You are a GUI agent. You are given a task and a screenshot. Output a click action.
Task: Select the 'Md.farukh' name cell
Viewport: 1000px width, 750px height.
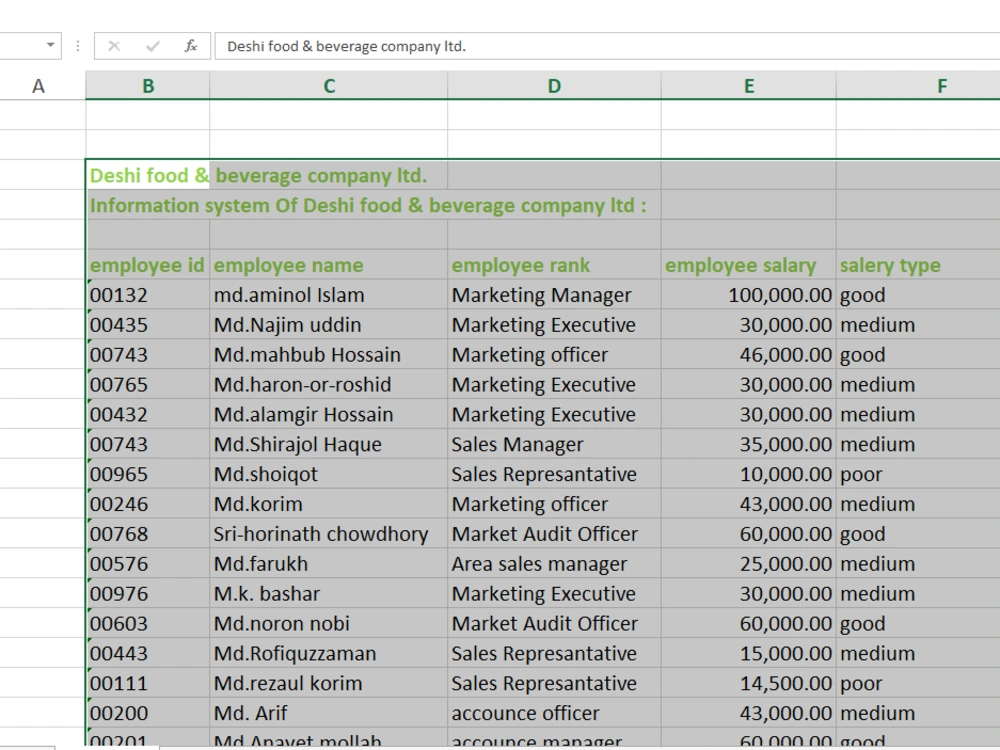[329, 564]
